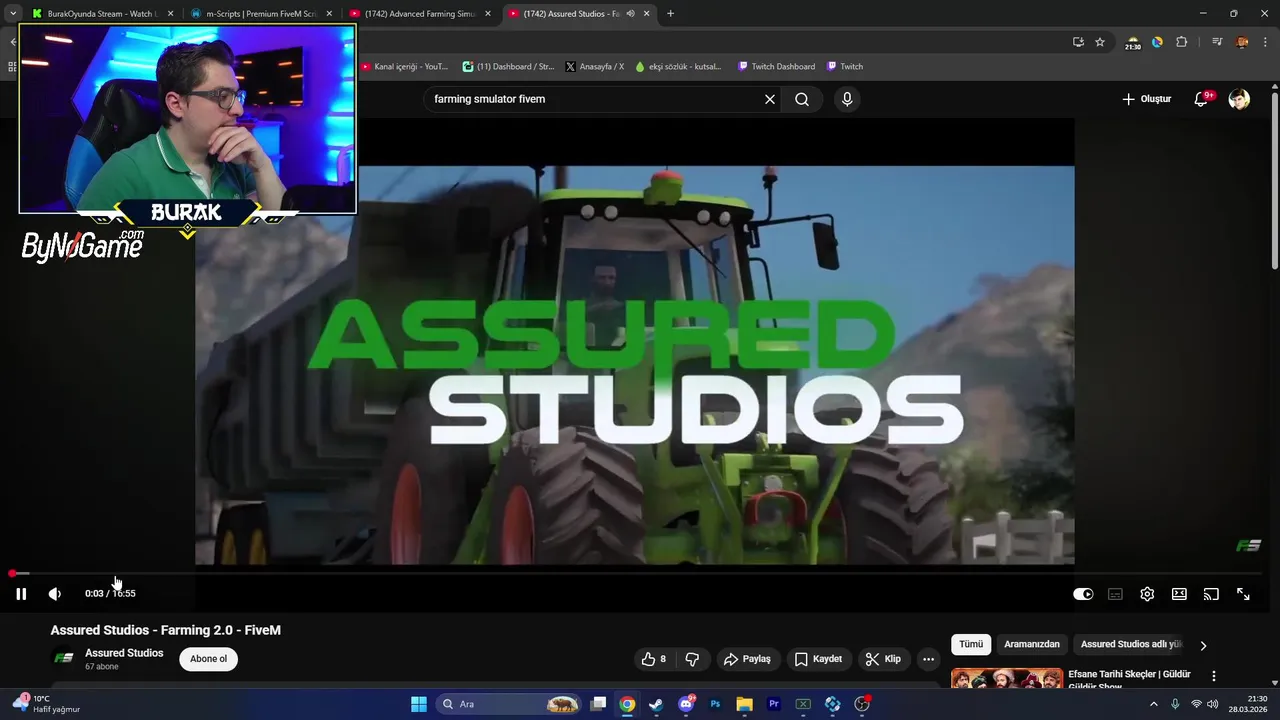The height and width of the screenshot is (720, 1280).
Task: Dislike the video
Action: (692, 659)
